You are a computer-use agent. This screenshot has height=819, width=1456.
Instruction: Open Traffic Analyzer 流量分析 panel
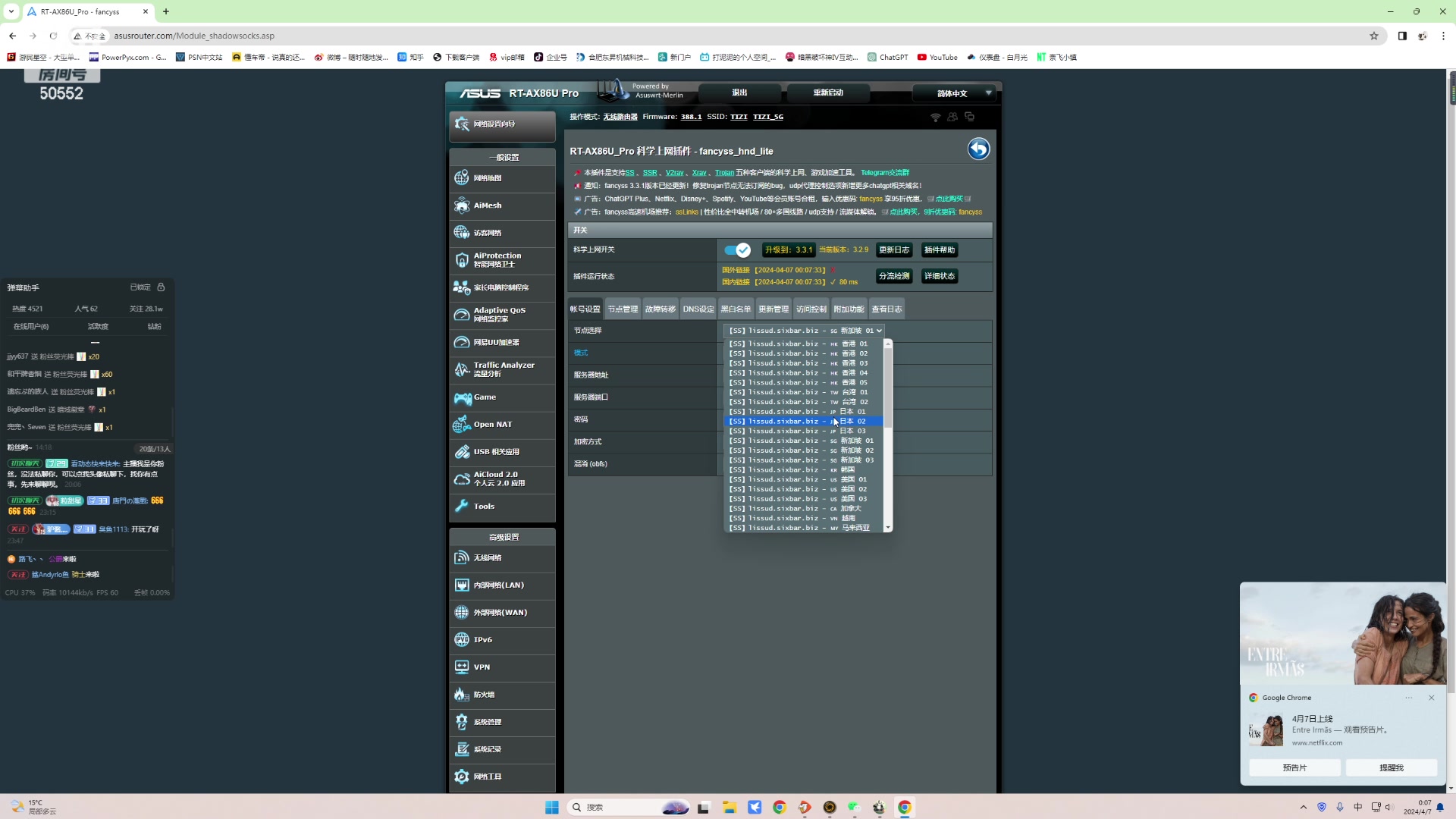coord(503,369)
